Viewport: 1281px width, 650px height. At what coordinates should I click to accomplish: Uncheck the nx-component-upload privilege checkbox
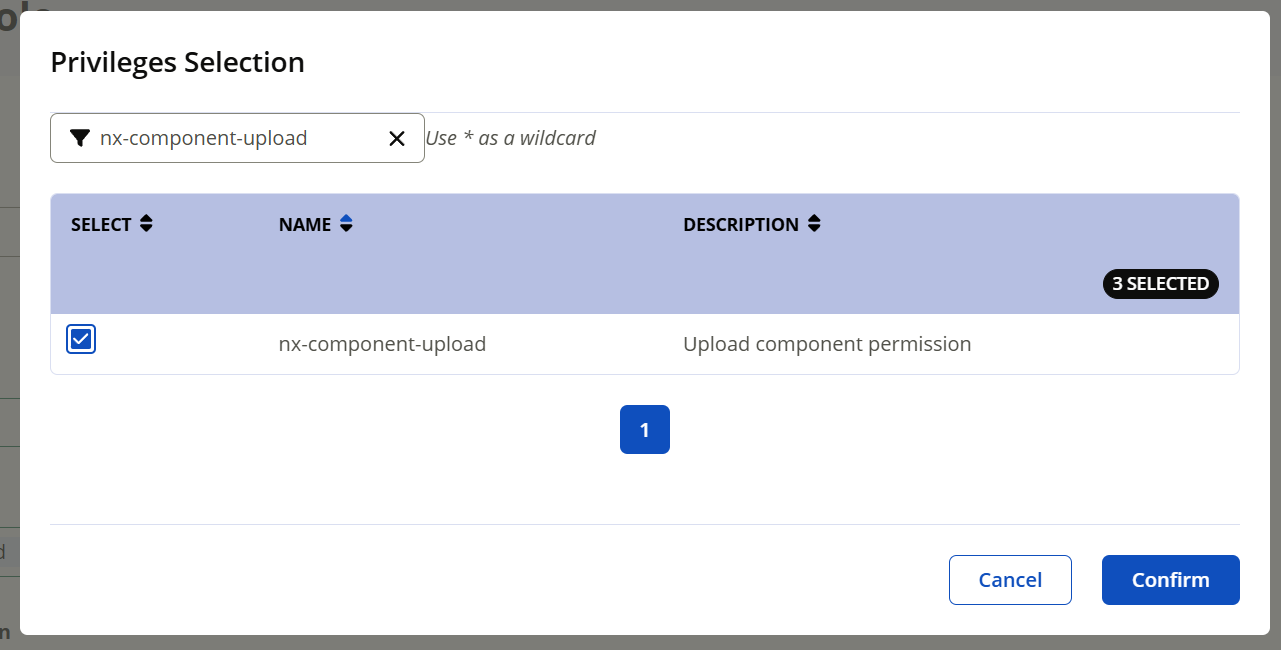(81, 340)
